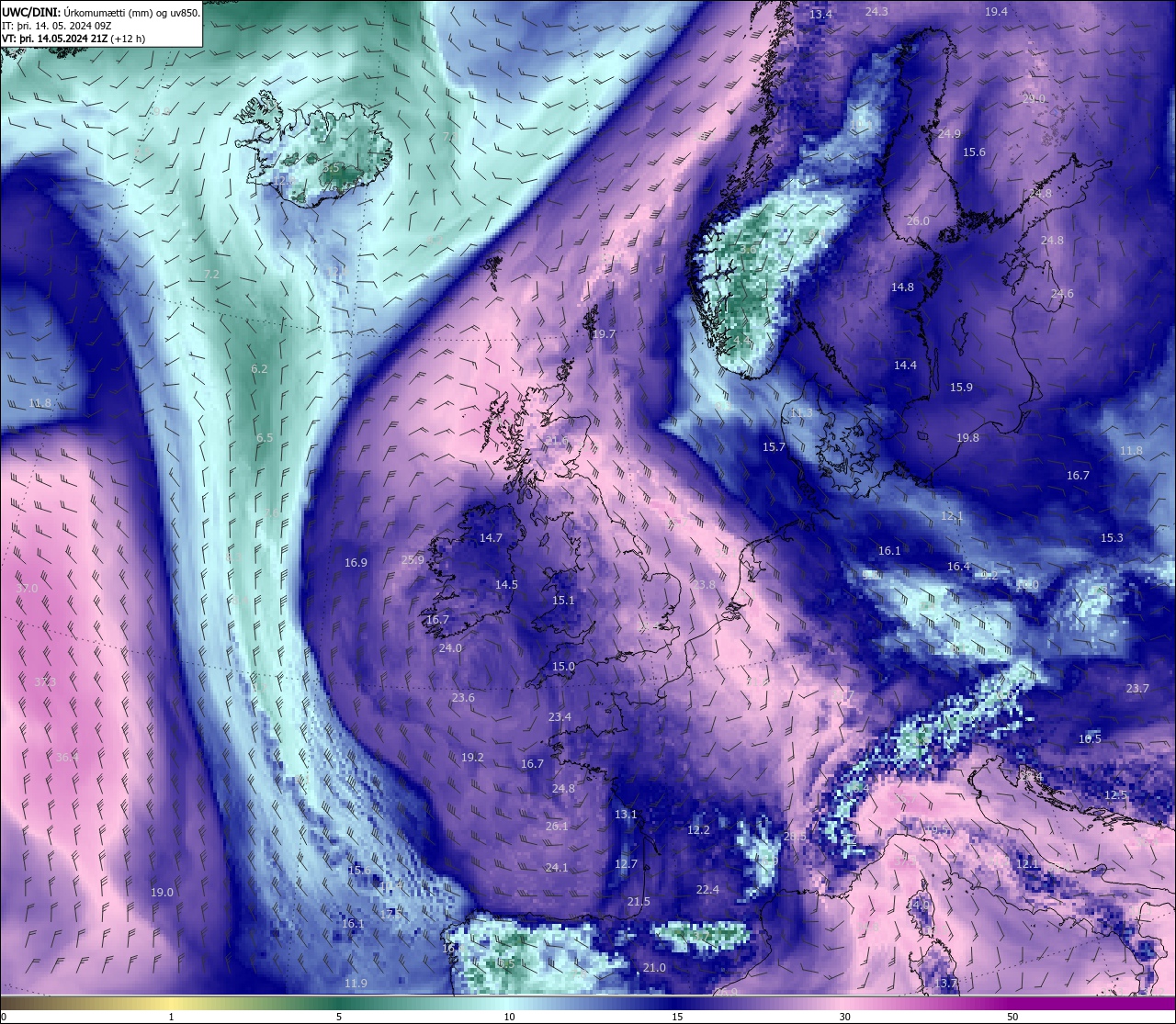
Task: Select the 6.5 value in the green band
Action: (x=265, y=437)
